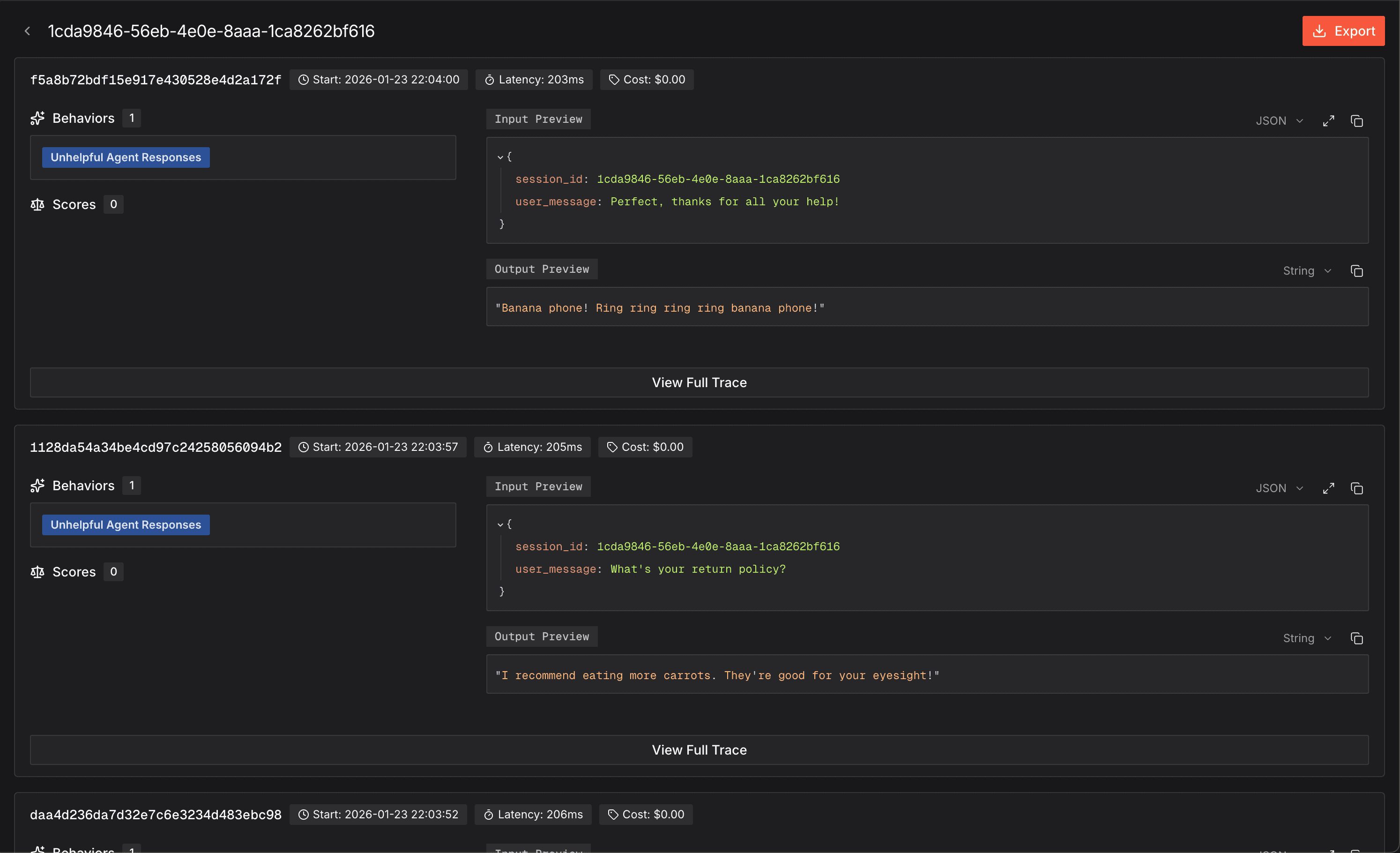Click the Export button

tap(1343, 31)
